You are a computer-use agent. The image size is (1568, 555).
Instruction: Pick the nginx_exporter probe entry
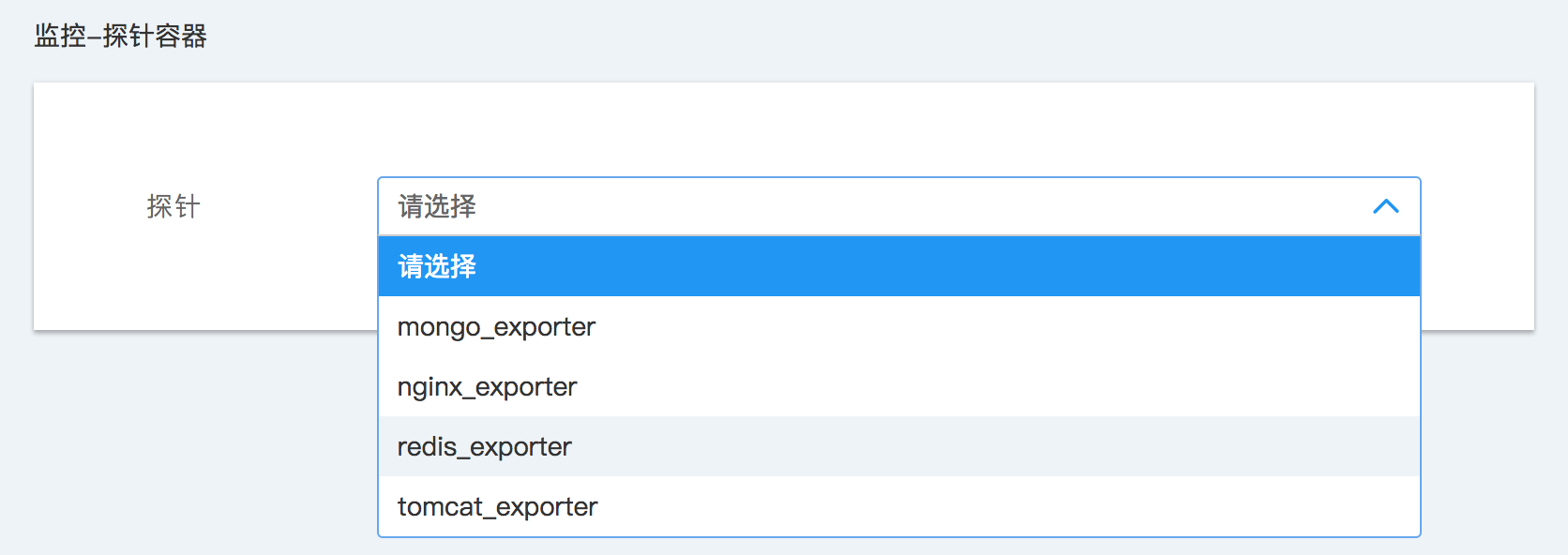click(x=488, y=387)
